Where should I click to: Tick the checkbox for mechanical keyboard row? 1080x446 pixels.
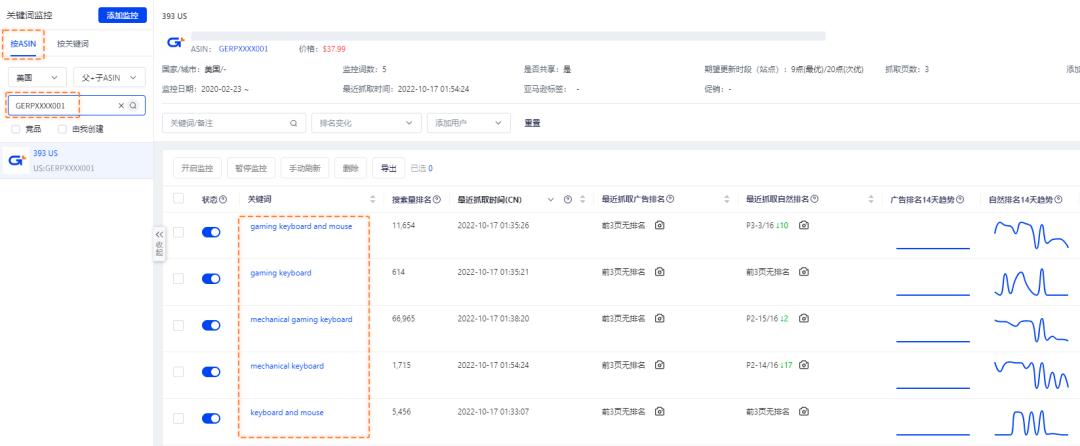pos(178,372)
